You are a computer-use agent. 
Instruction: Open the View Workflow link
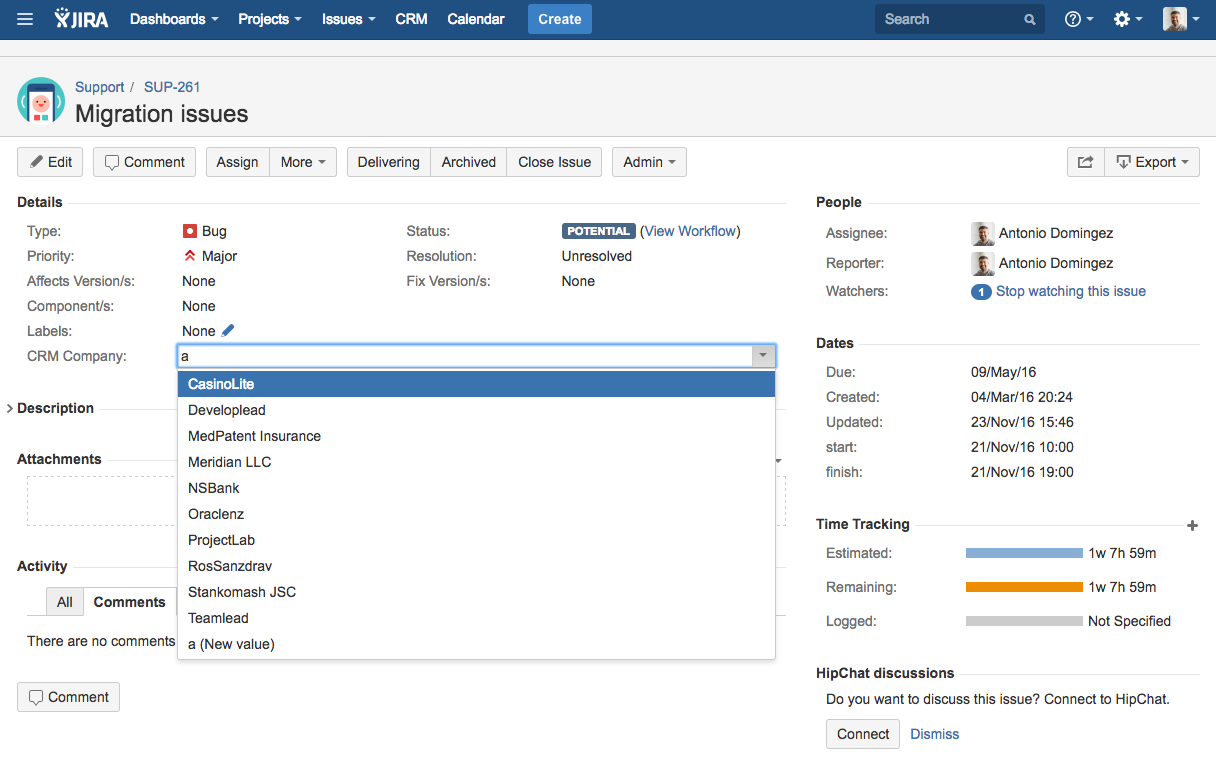(690, 231)
